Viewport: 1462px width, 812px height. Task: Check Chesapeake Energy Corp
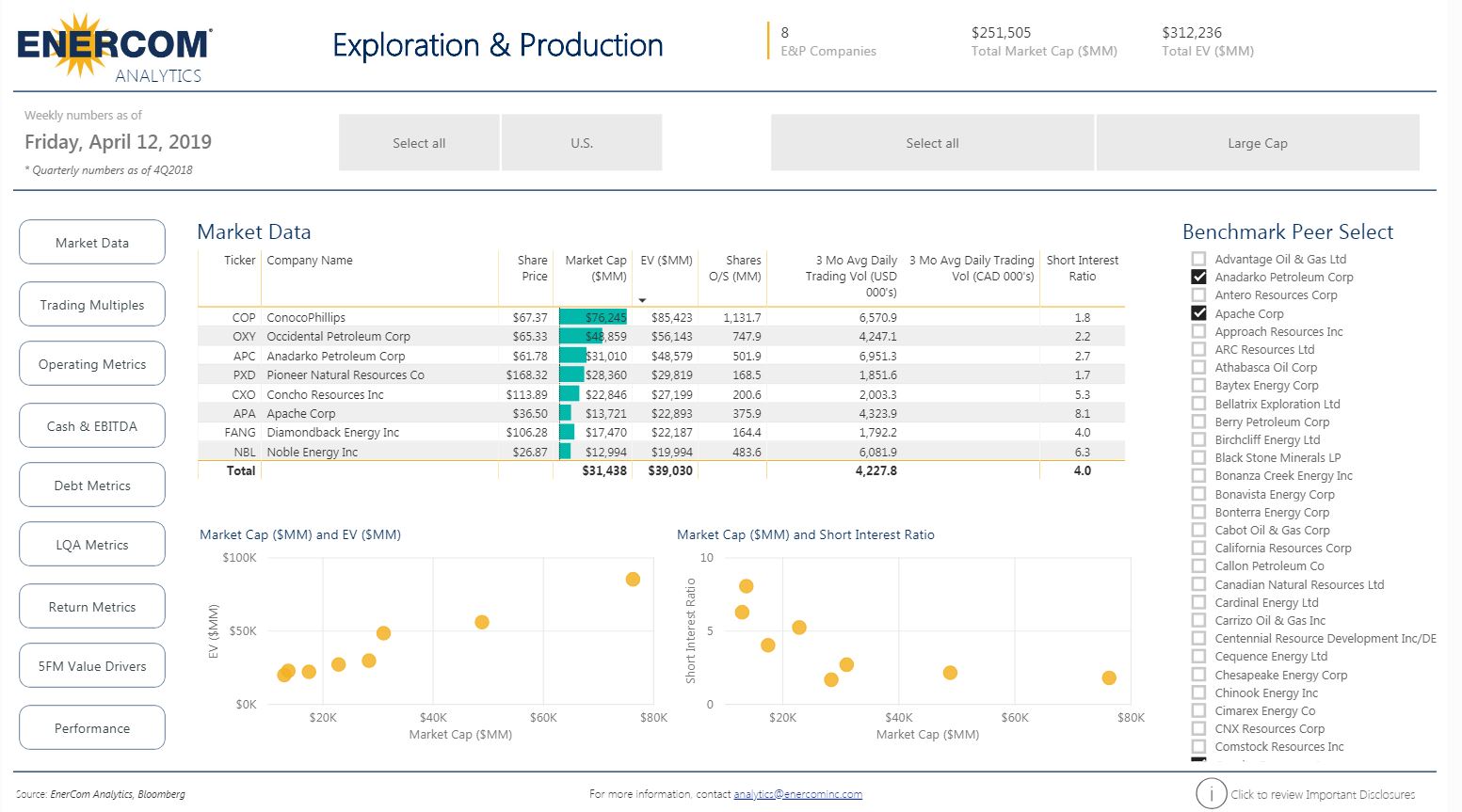(x=1198, y=675)
